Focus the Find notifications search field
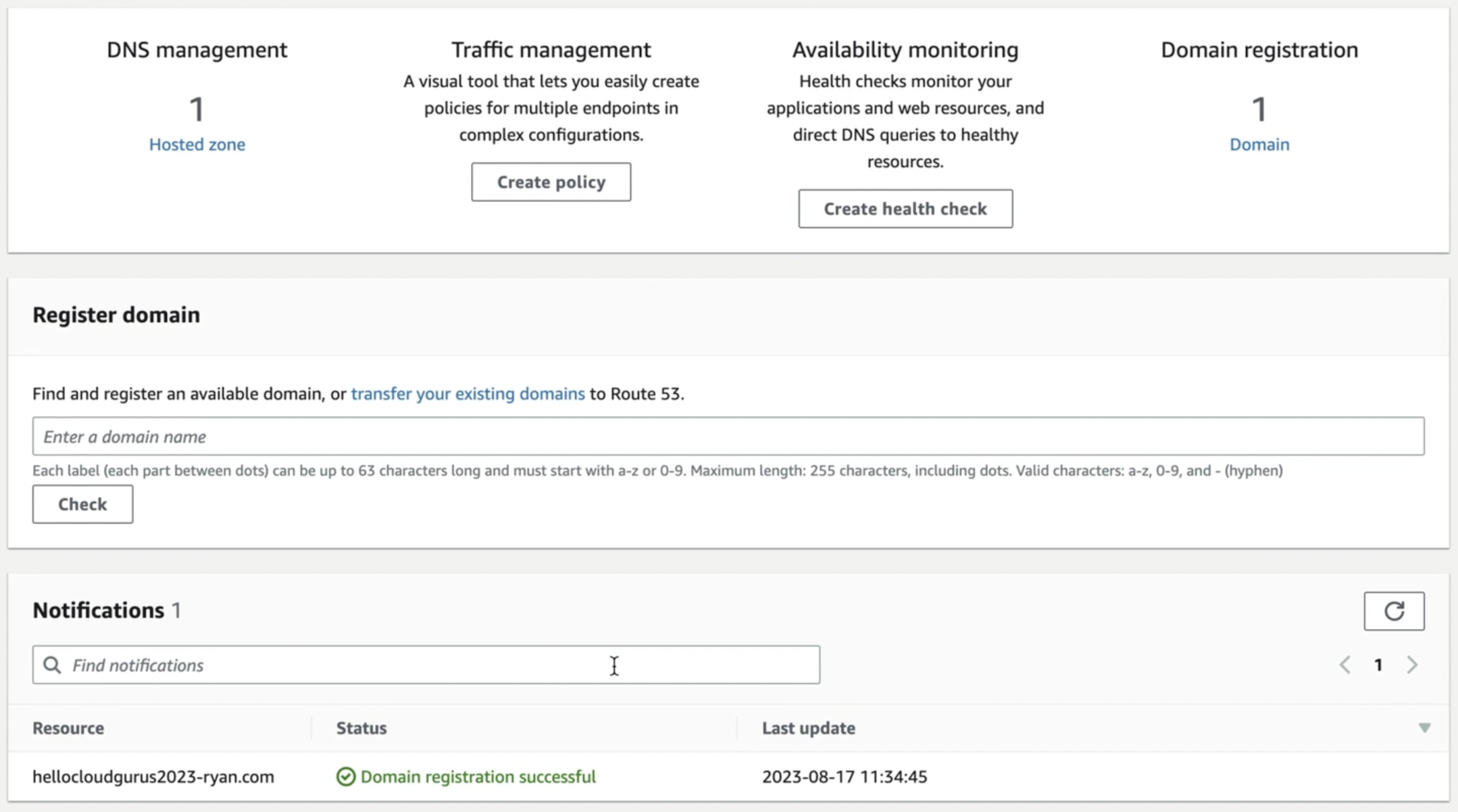This screenshot has height=812, width=1458. (426, 665)
